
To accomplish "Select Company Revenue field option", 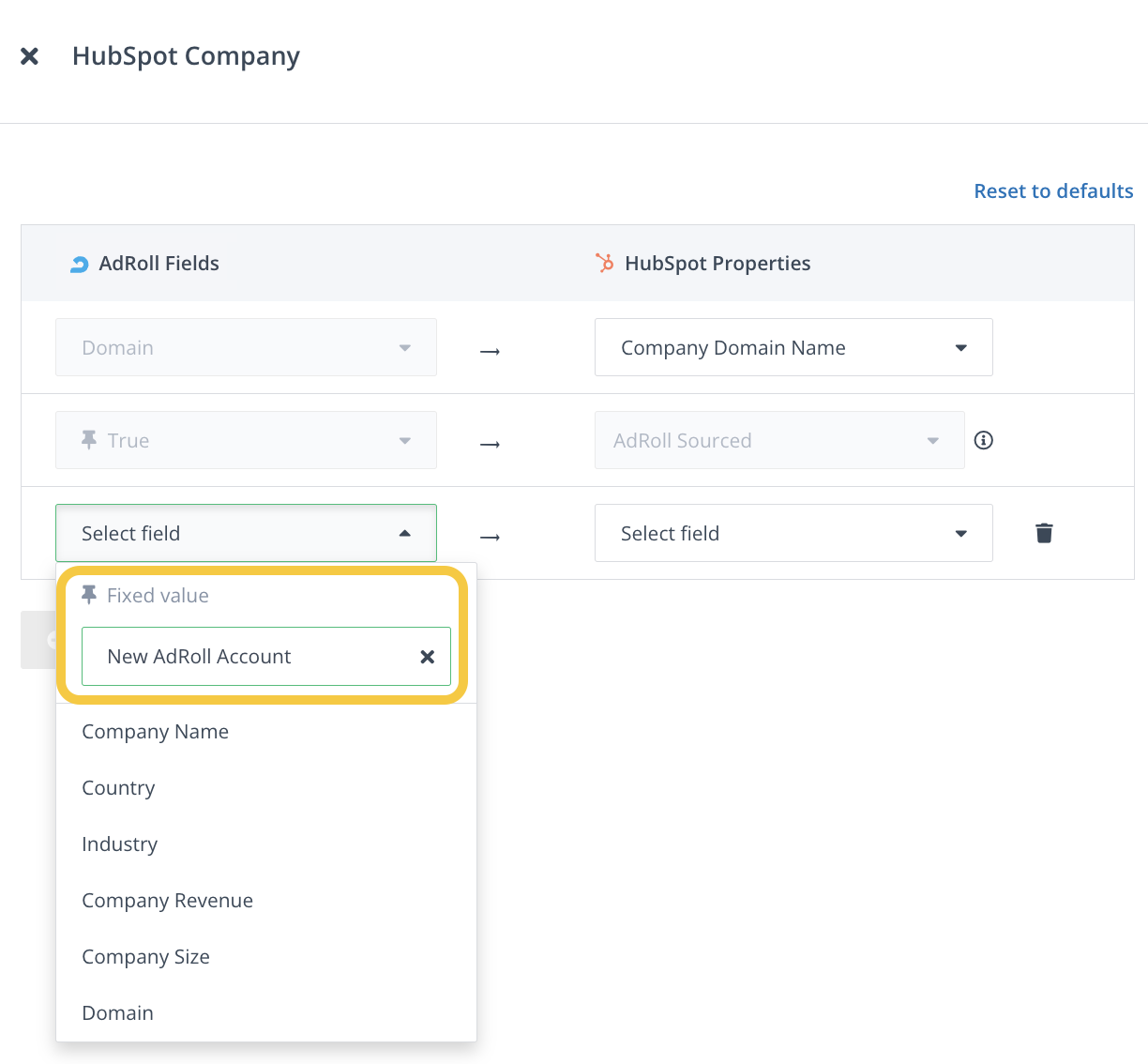I will (168, 901).
